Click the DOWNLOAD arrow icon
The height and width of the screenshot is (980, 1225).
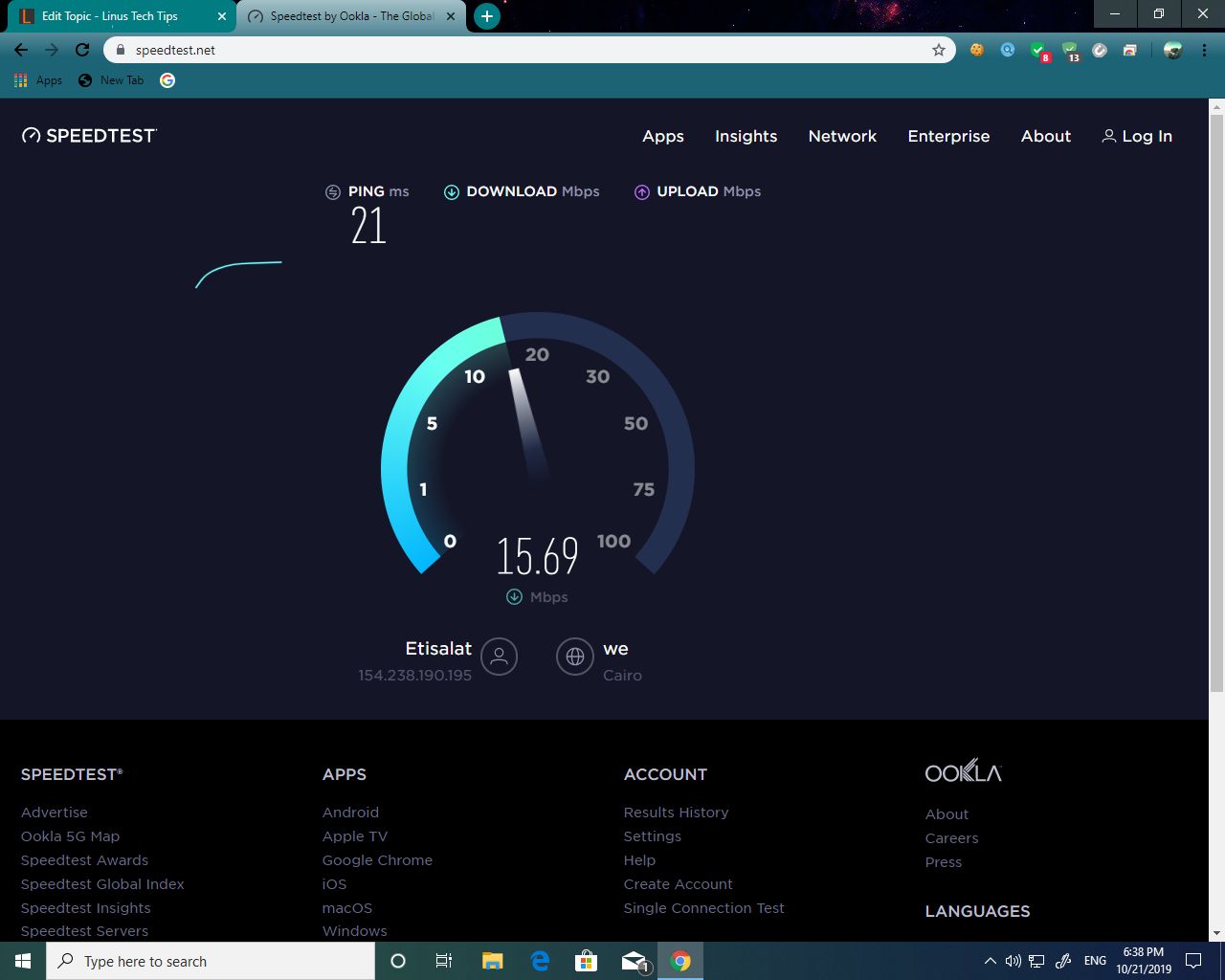[x=451, y=191]
